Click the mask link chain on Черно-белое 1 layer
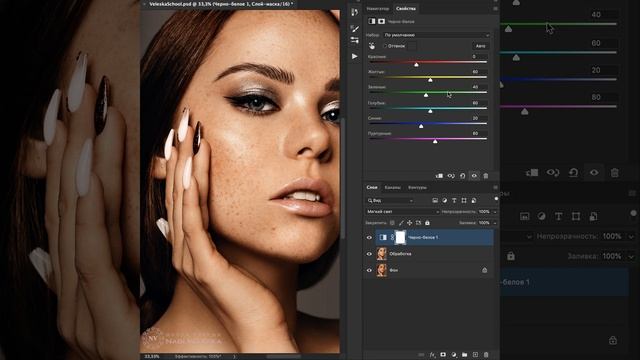640x360 pixels. pos(393,237)
